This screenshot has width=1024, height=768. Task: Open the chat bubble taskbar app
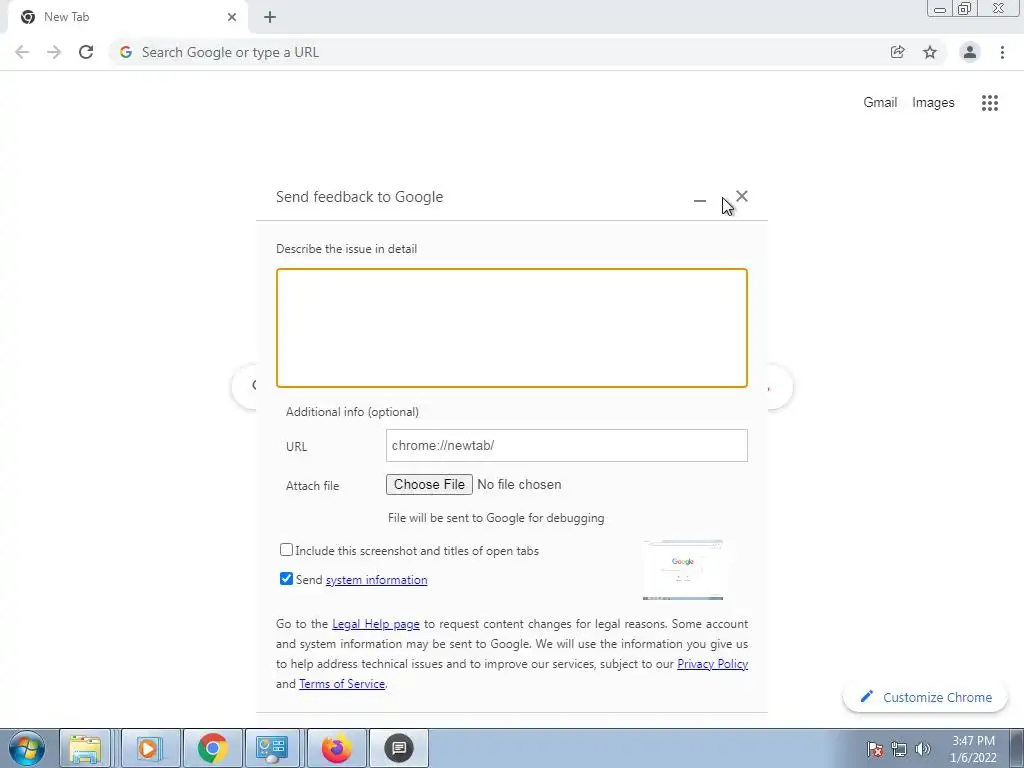point(399,748)
